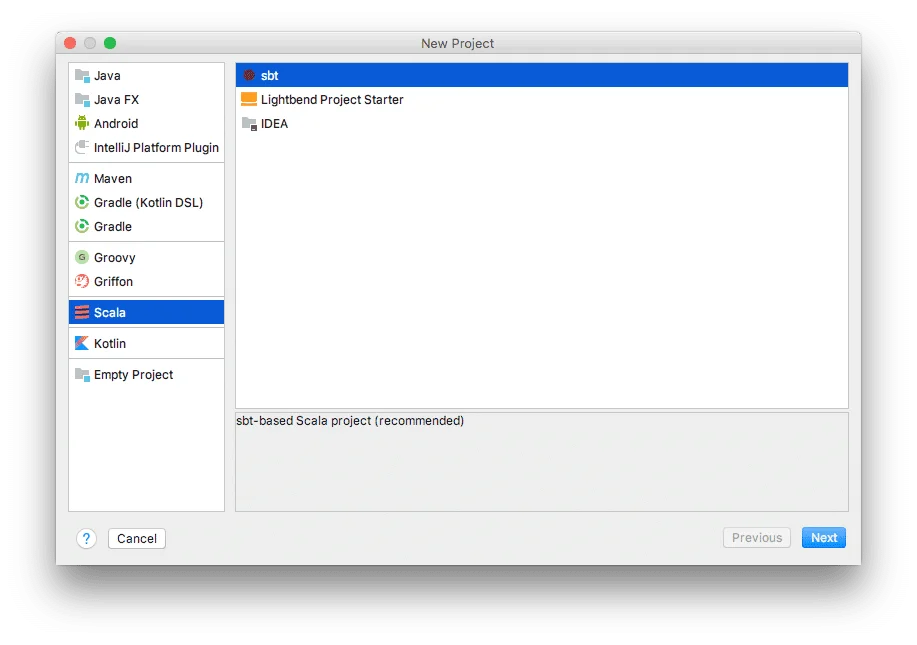
Task: Click the sbt-based Scala project description
Action: click(350, 420)
